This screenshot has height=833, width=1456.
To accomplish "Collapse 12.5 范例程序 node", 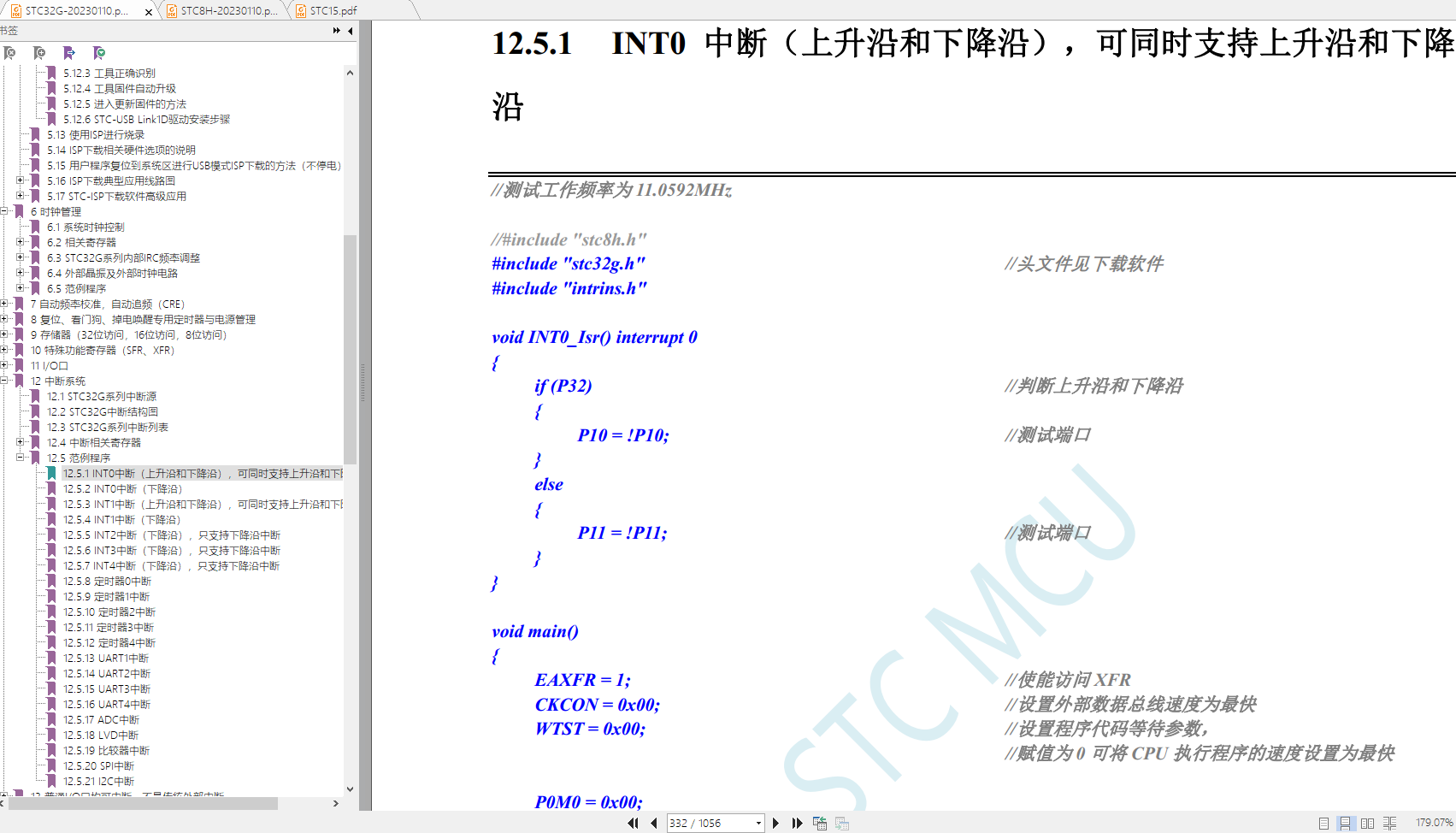I will pos(21,458).
